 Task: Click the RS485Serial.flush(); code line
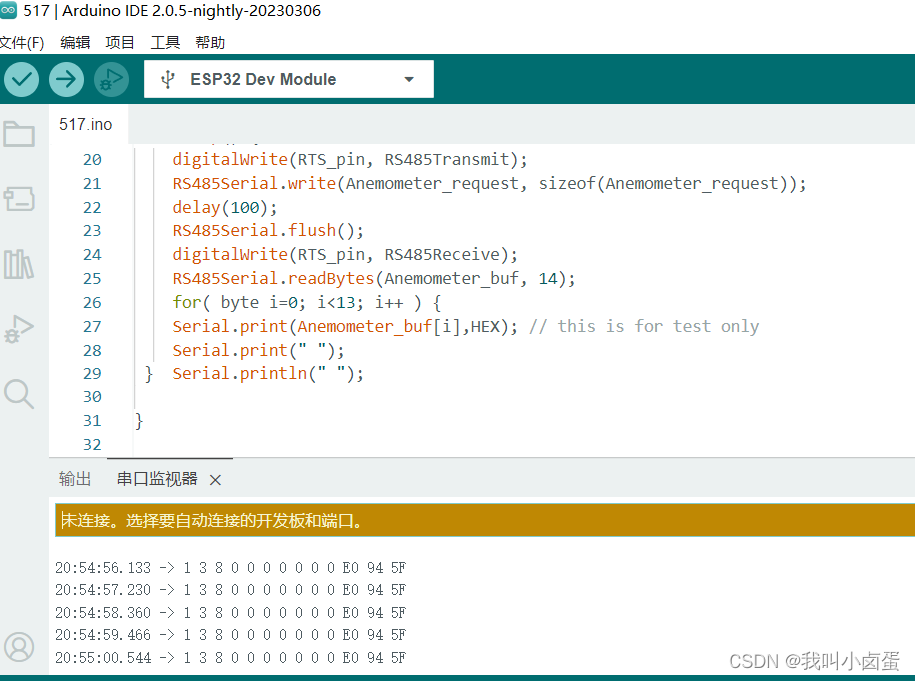[x=268, y=231]
